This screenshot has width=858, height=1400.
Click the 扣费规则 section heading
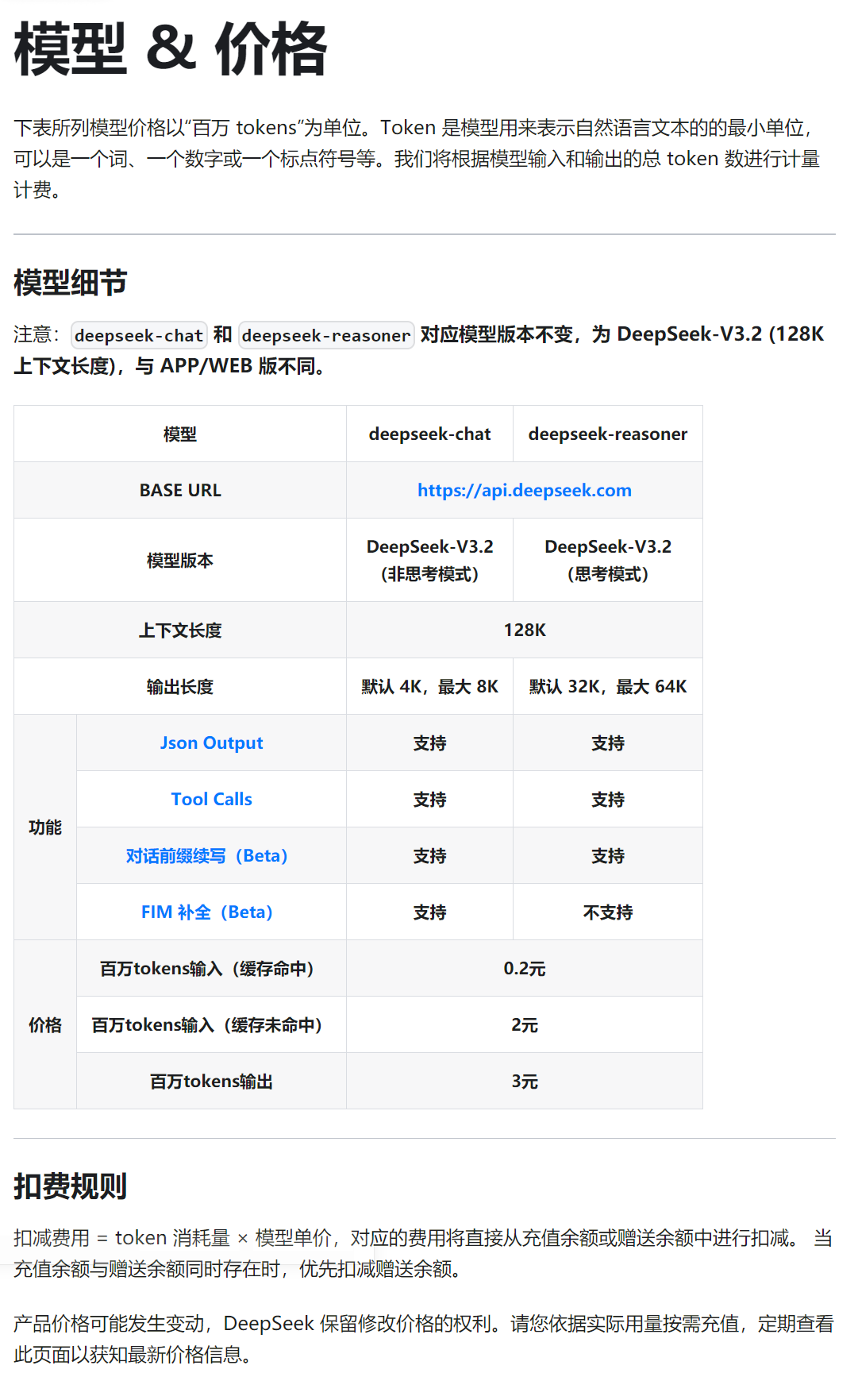tap(70, 1186)
